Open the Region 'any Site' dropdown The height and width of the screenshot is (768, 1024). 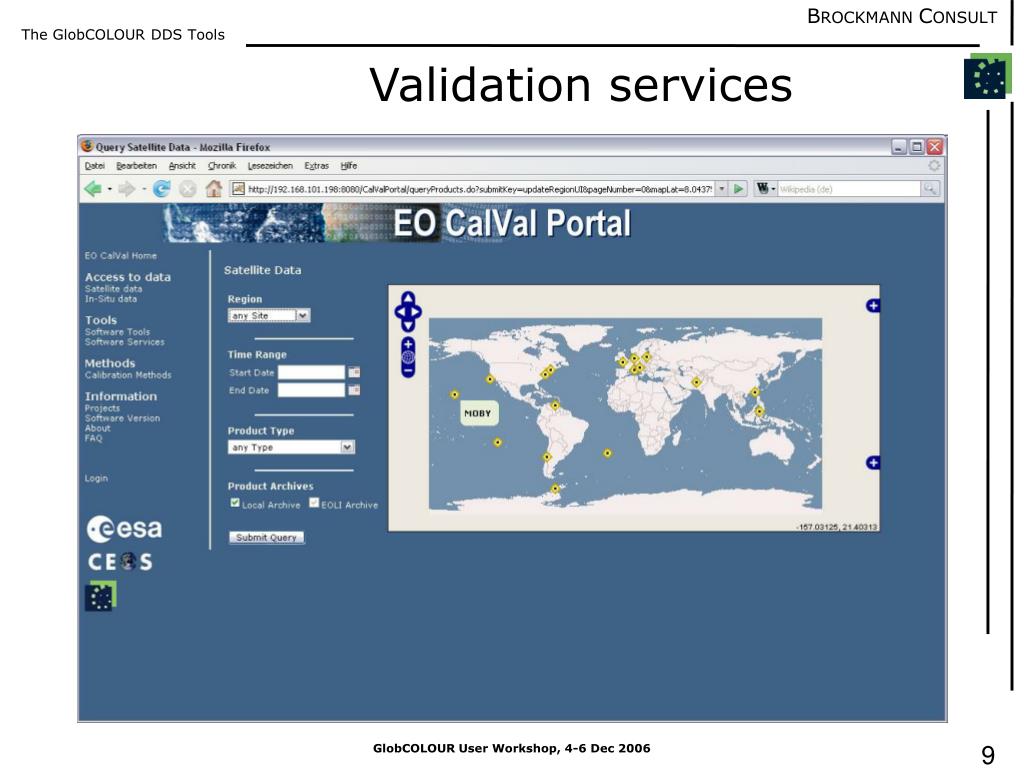coord(269,315)
